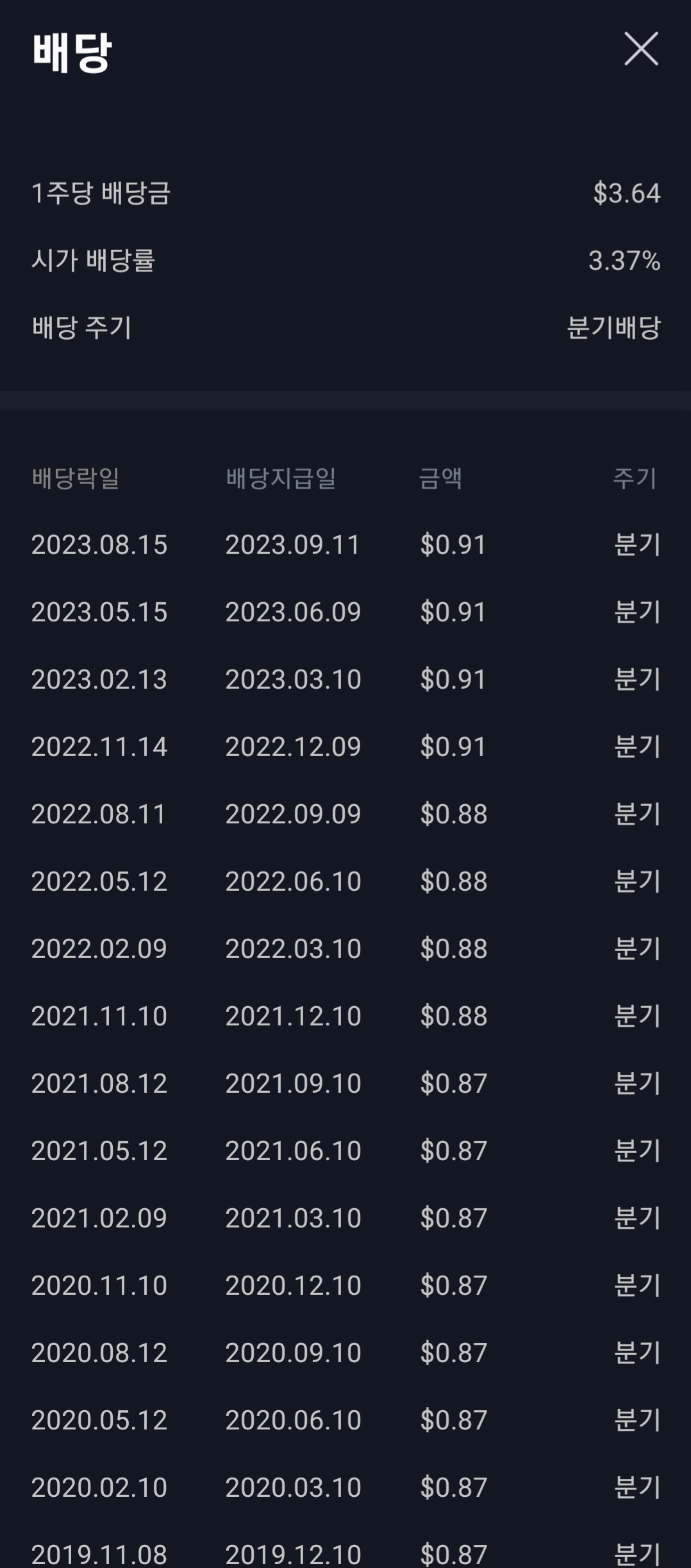
Task: Tap the 1주당 배당금 $3.64 value
Action: tap(626, 193)
